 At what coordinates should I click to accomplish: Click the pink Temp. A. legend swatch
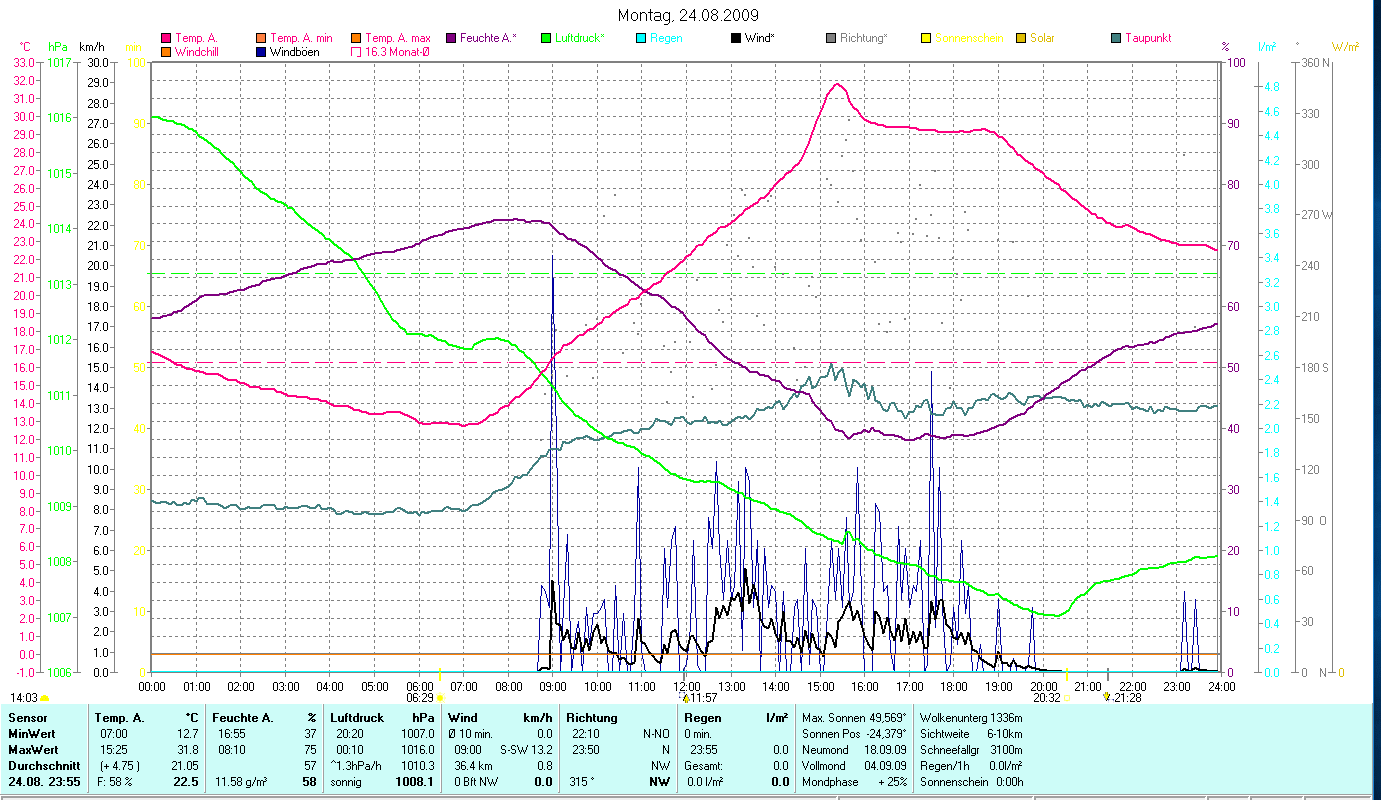point(166,38)
